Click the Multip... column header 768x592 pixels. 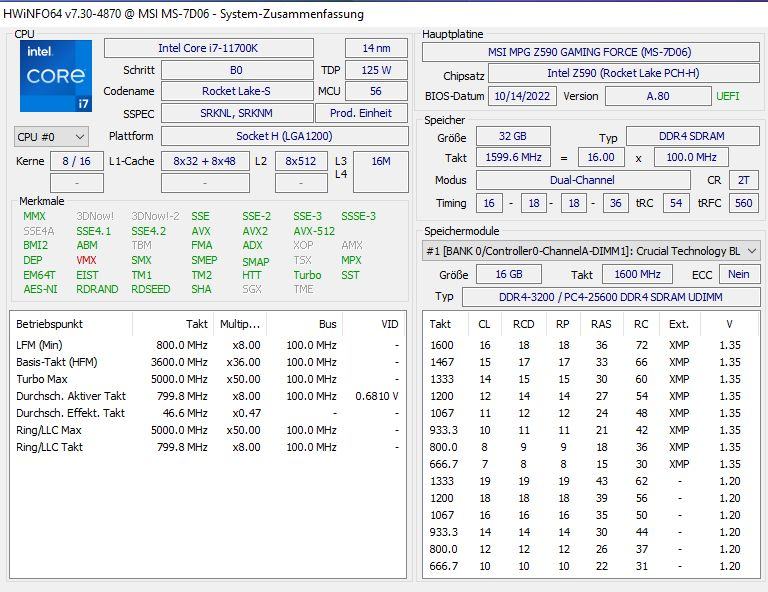click(x=240, y=324)
